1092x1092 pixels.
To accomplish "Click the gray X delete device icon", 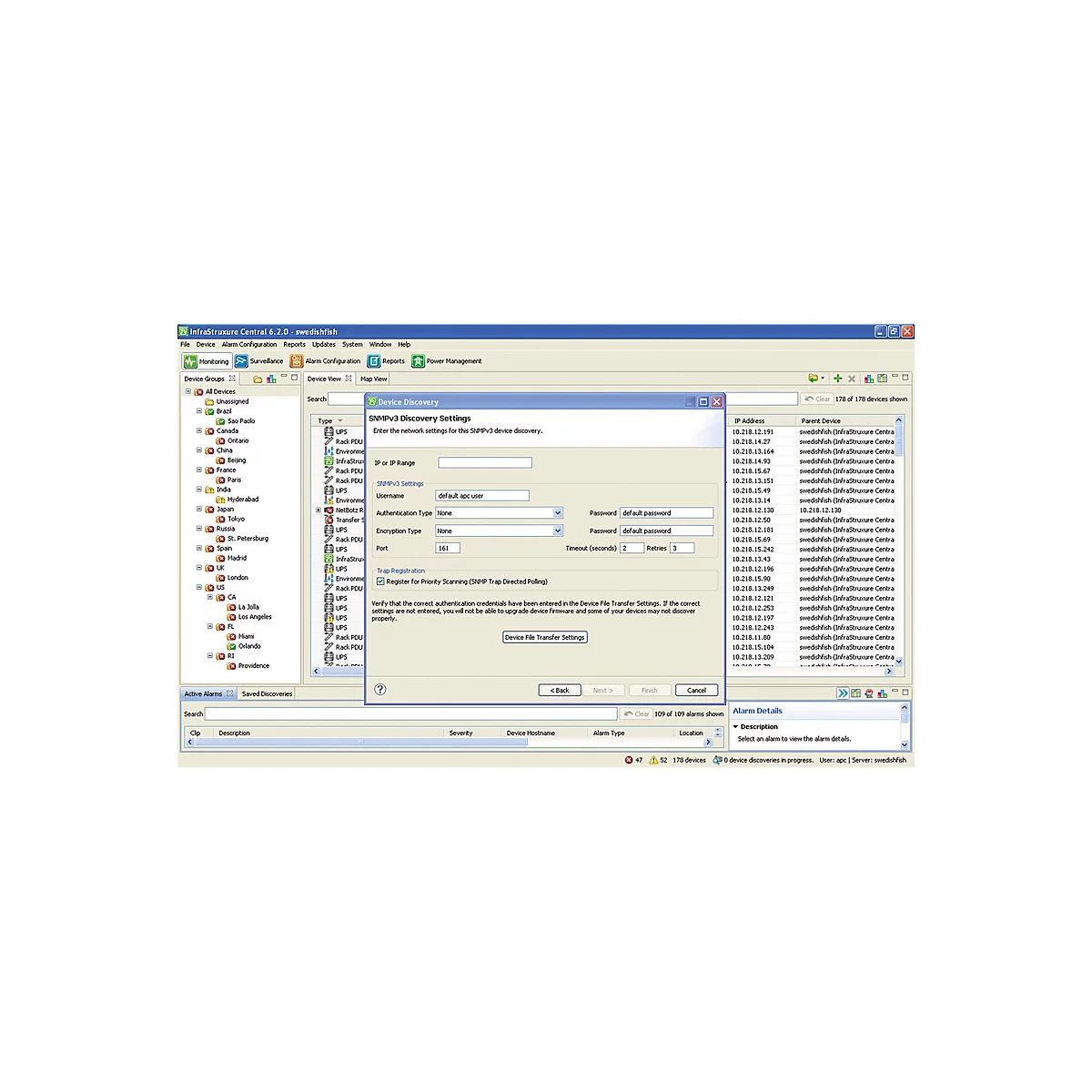I will (852, 379).
